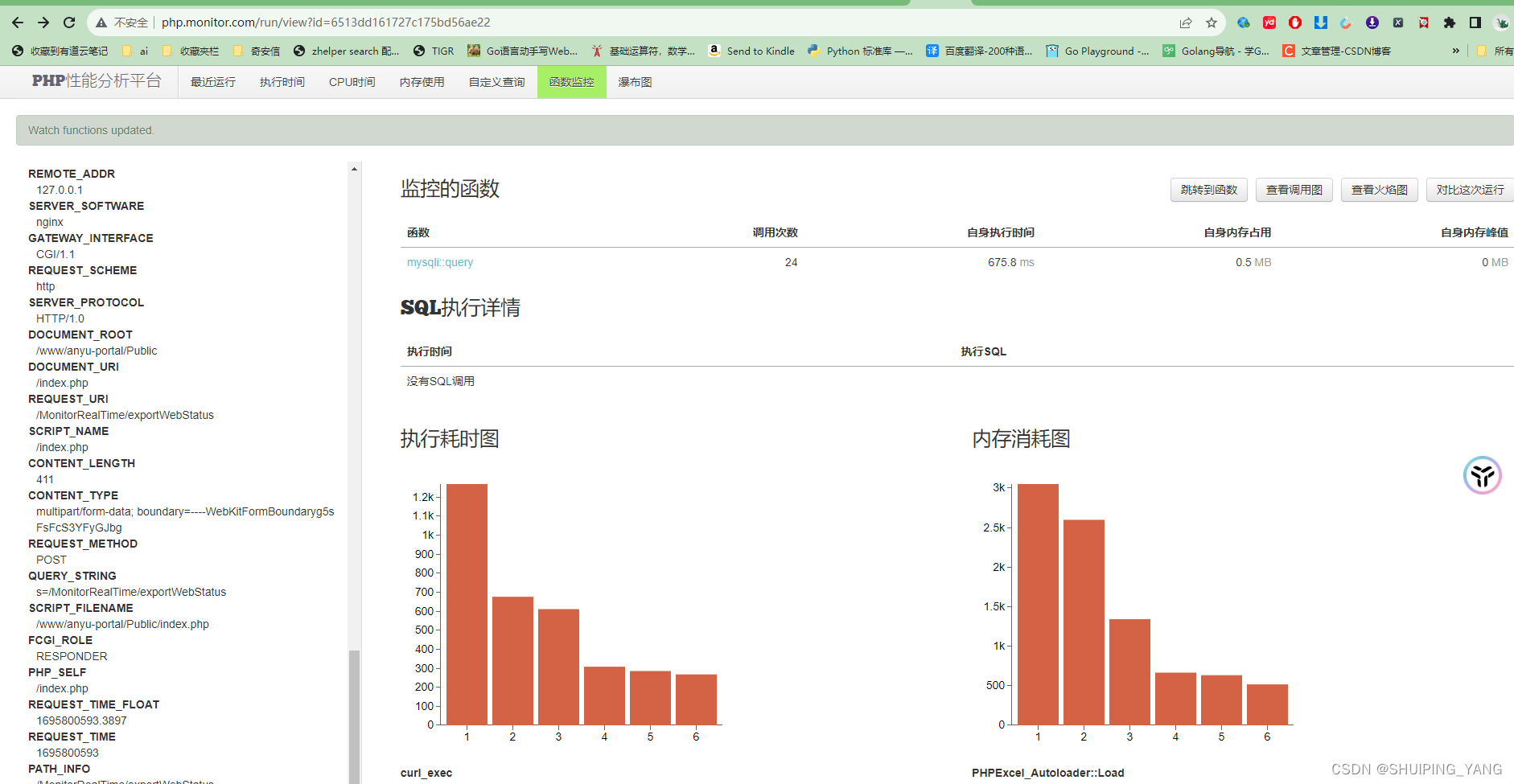Image resolution: width=1514 pixels, height=784 pixels.
Task: Click the not-secure warning icon
Action: click(101, 23)
